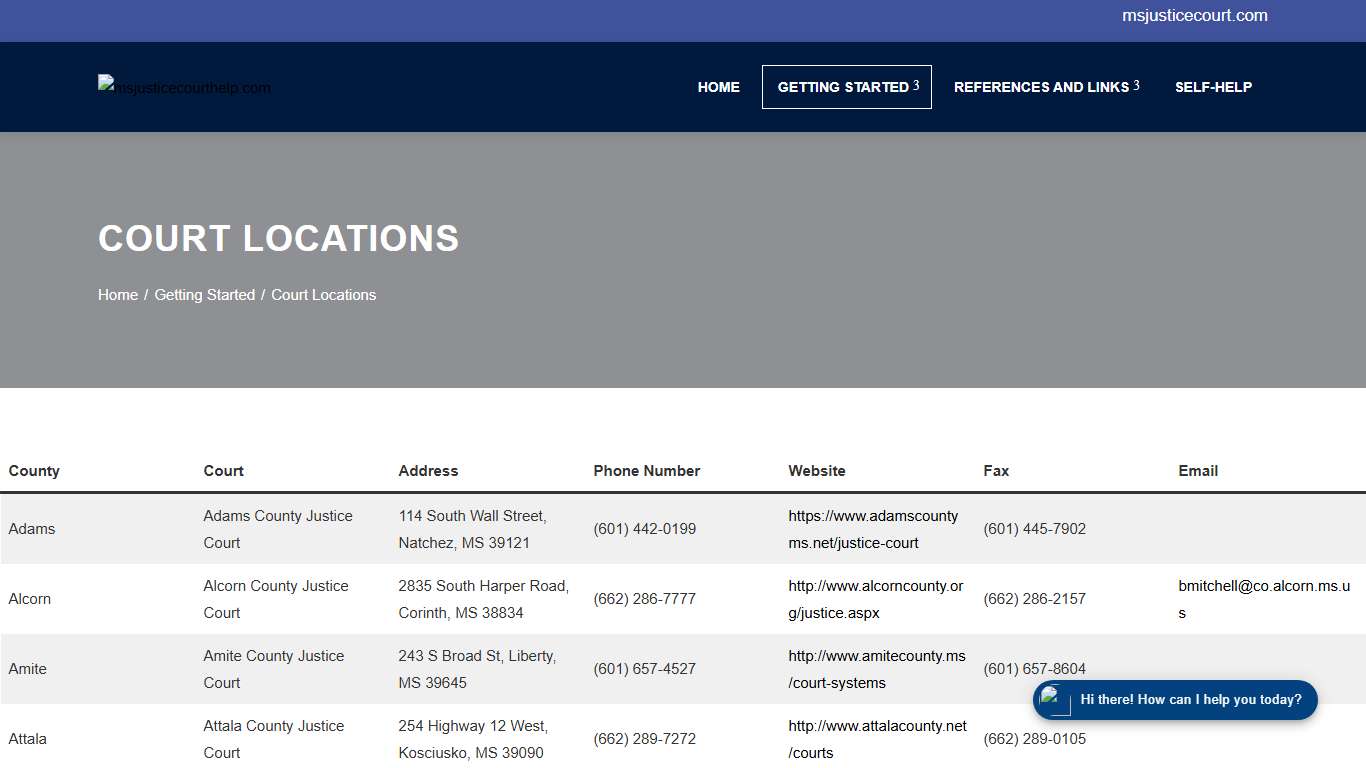Open the chat assistant avatar icon
The width and height of the screenshot is (1366, 768).
1054,700
